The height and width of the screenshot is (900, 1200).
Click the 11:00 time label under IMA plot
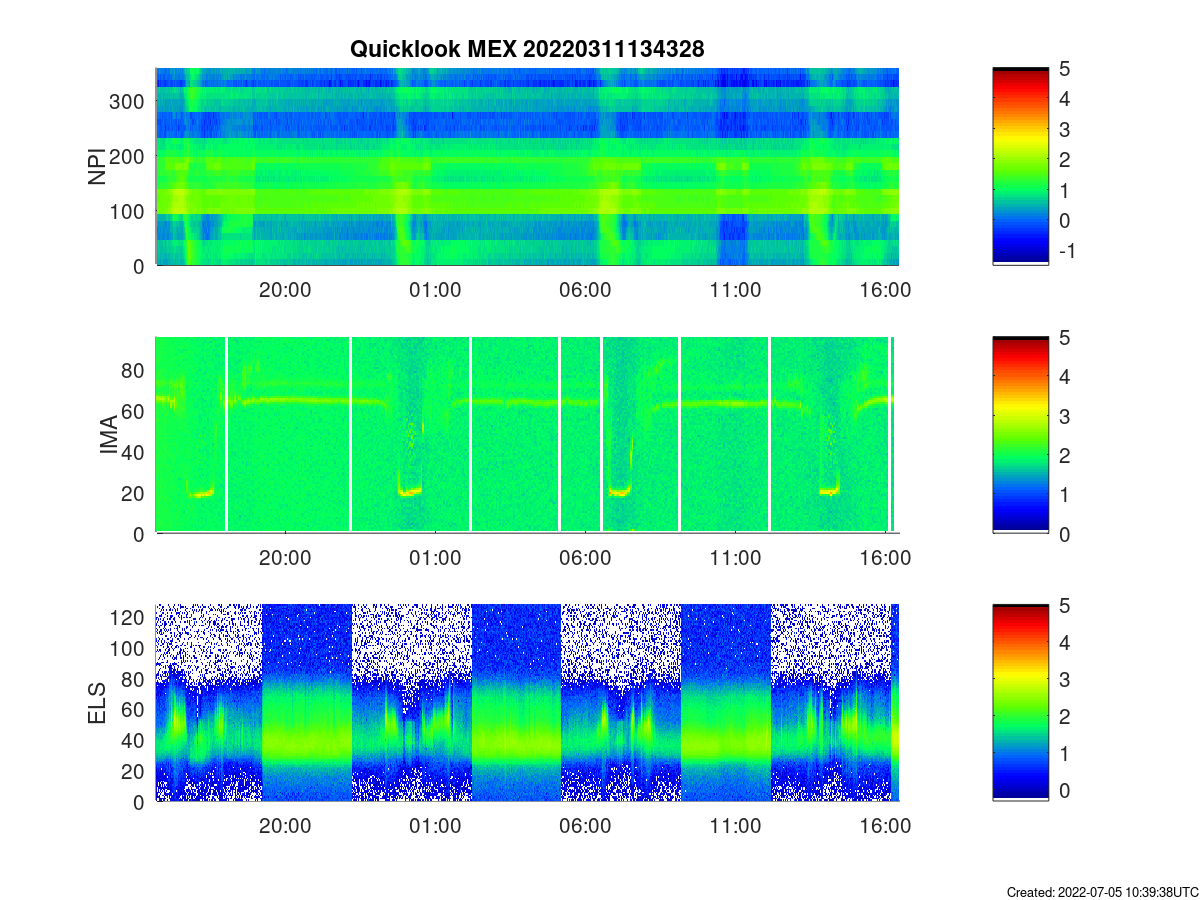[735, 558]
